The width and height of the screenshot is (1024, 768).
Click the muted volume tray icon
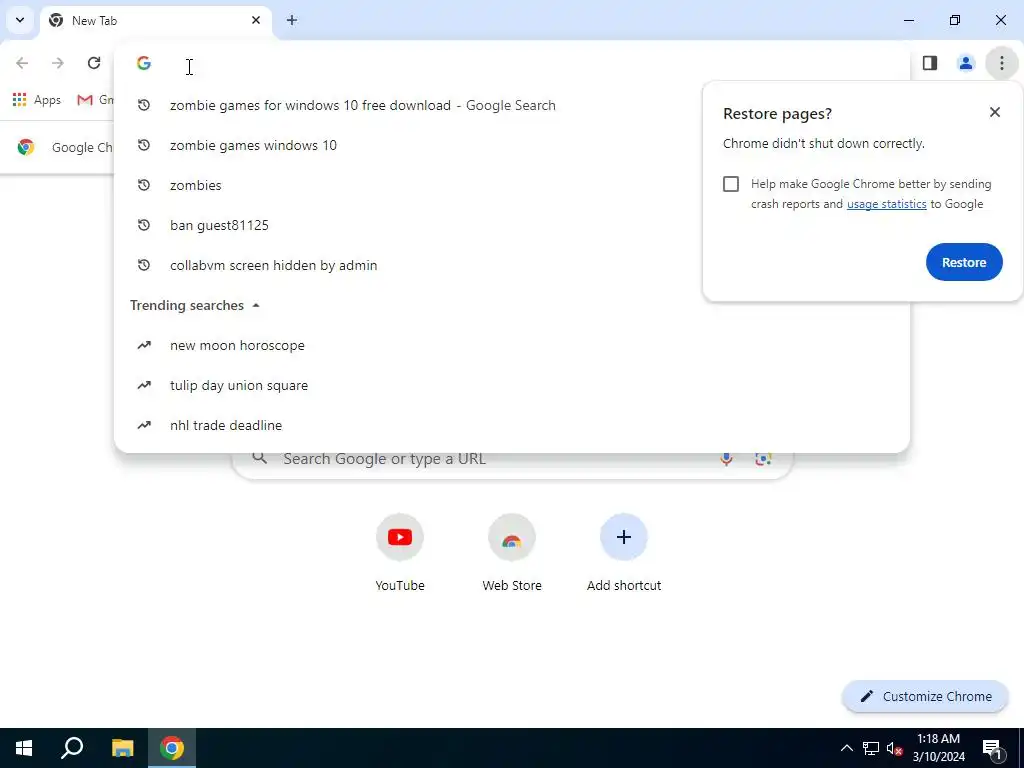coord(894,748)
